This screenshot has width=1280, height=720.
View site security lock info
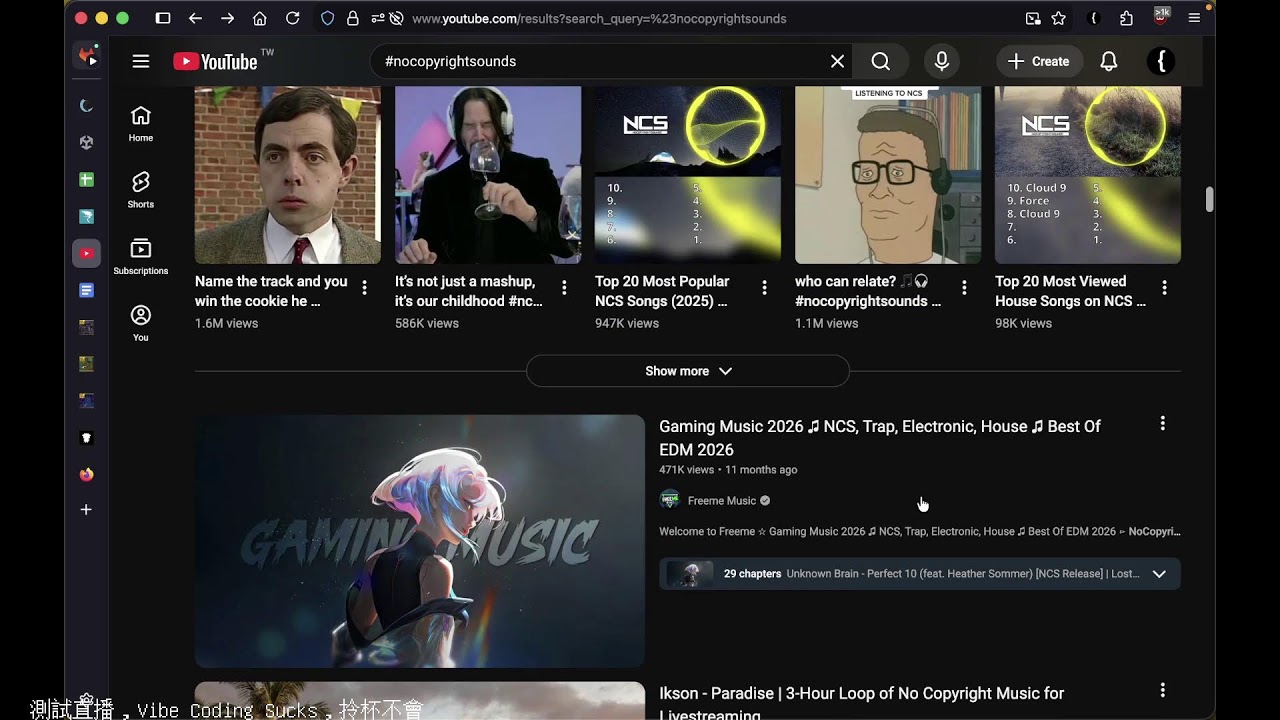(x=353, y=18)
